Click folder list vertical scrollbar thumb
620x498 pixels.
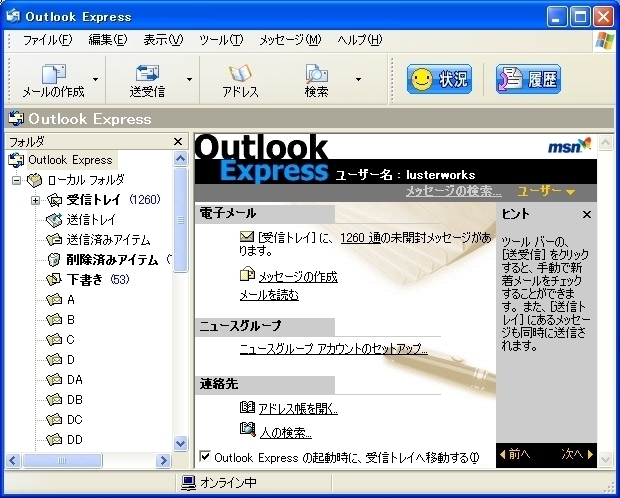point(180,220)
